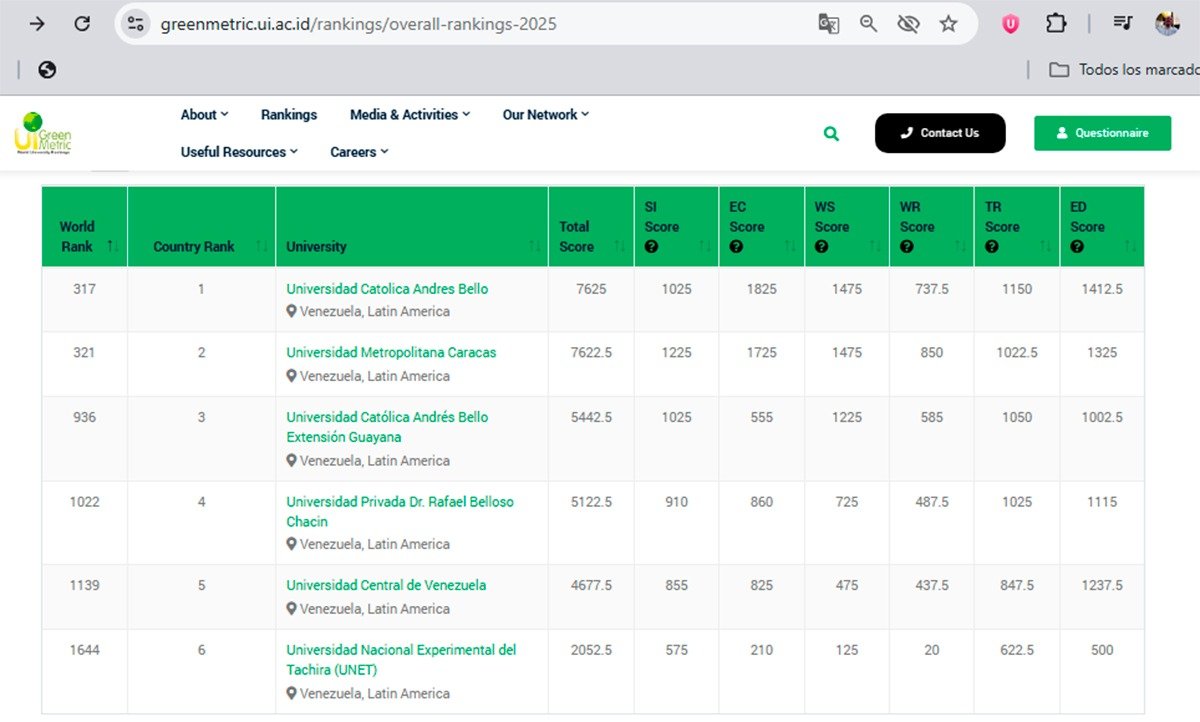
Task: Select total score 7622.5
Action: (x=591, y=353)
